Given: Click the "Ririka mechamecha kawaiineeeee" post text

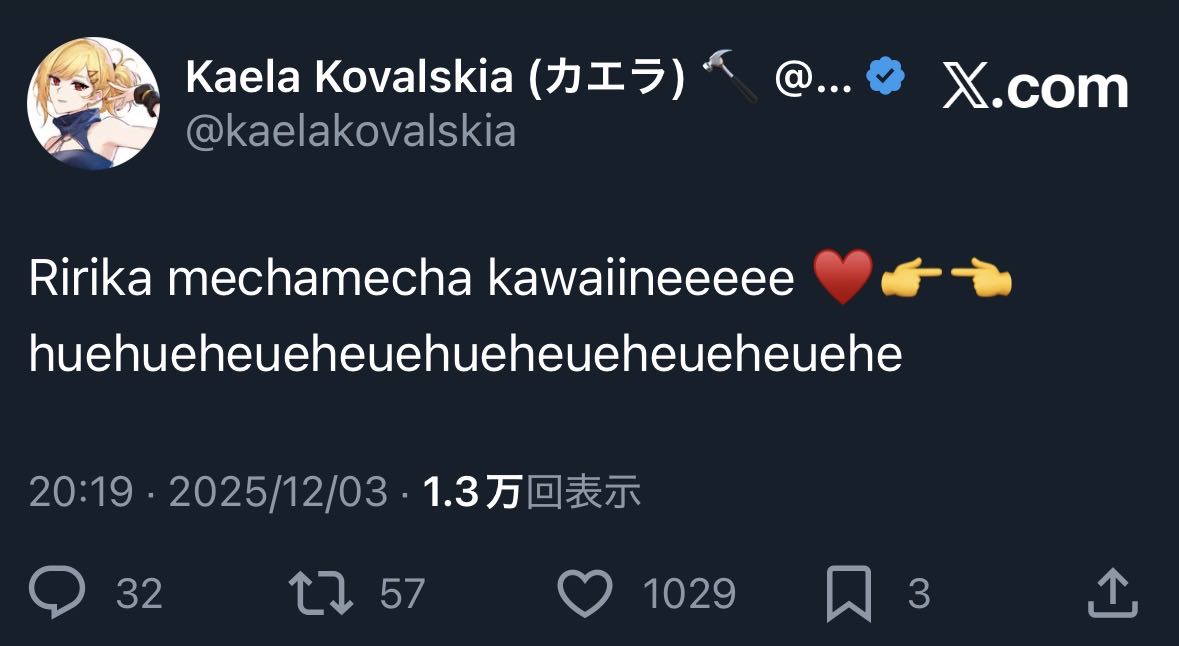Looking at the screenshot, I should [411, 281].
